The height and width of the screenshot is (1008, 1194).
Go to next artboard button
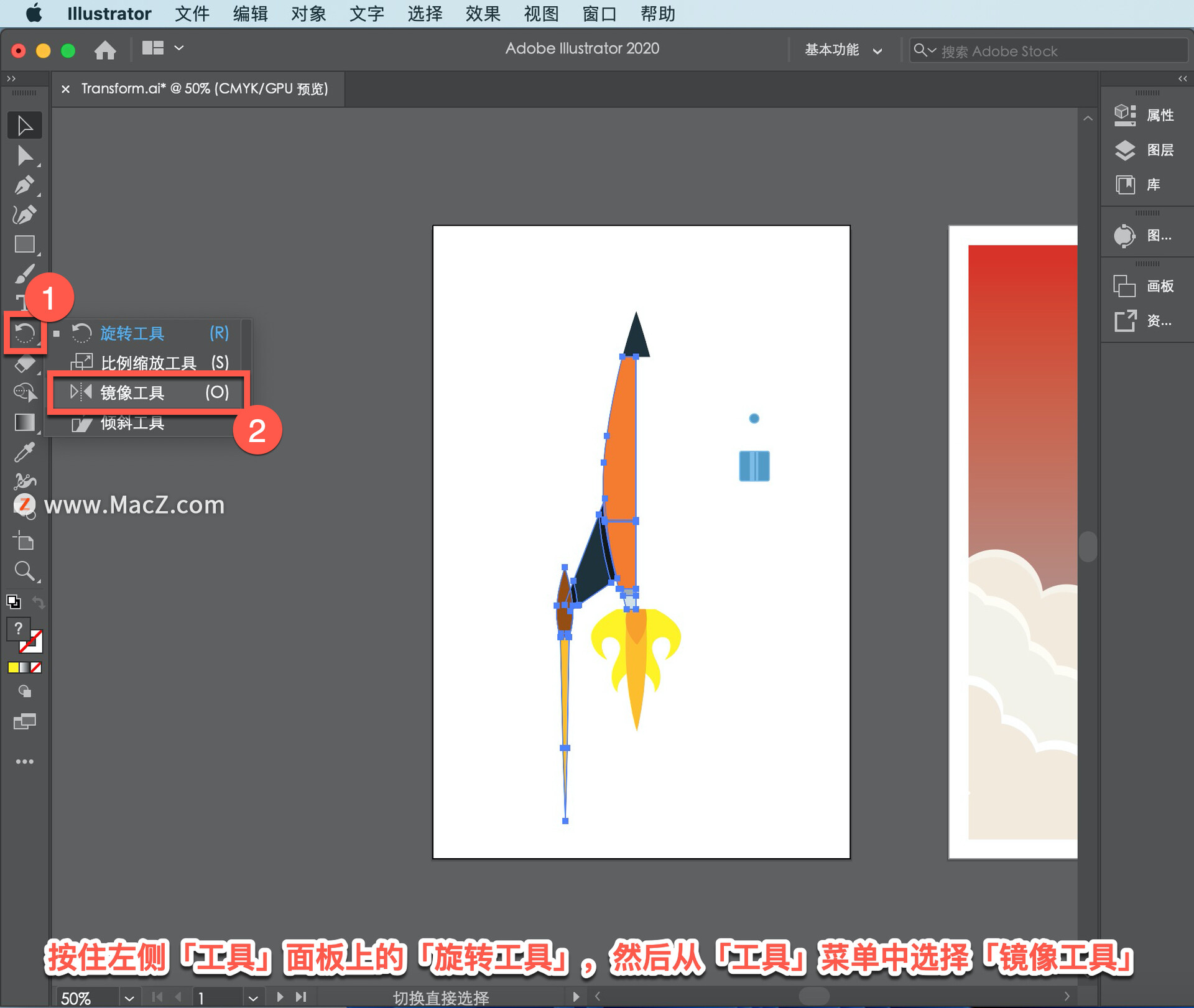[280, 997]
